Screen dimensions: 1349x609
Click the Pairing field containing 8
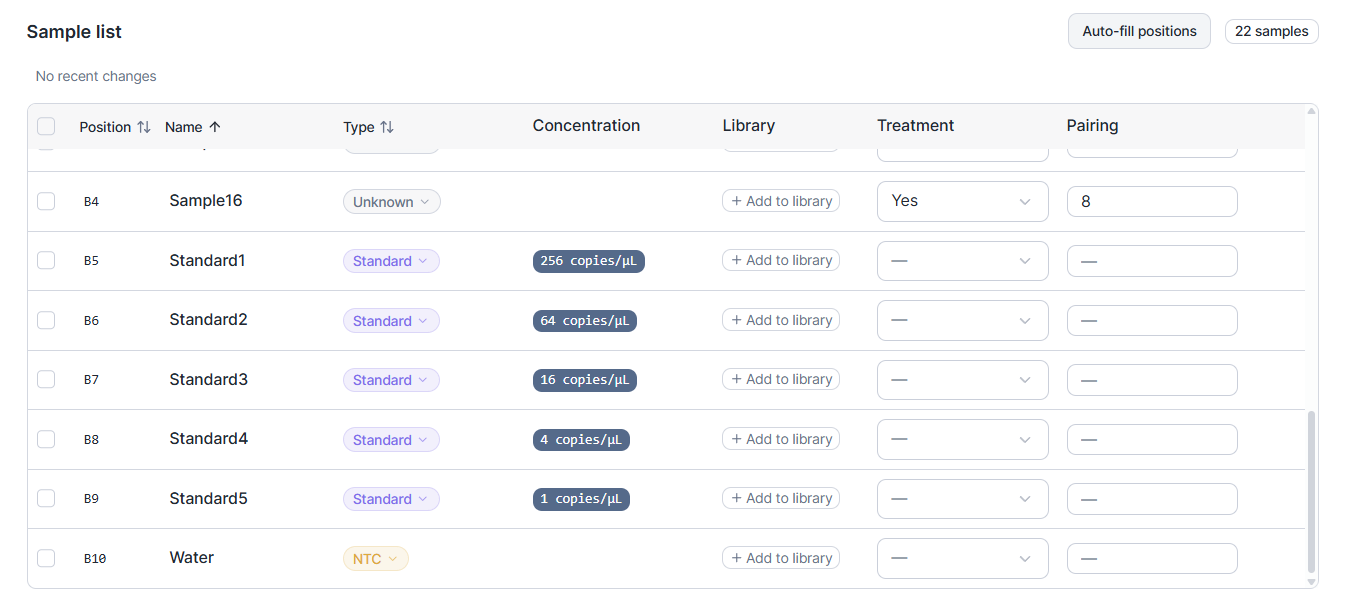click(x=1152, y=201)
